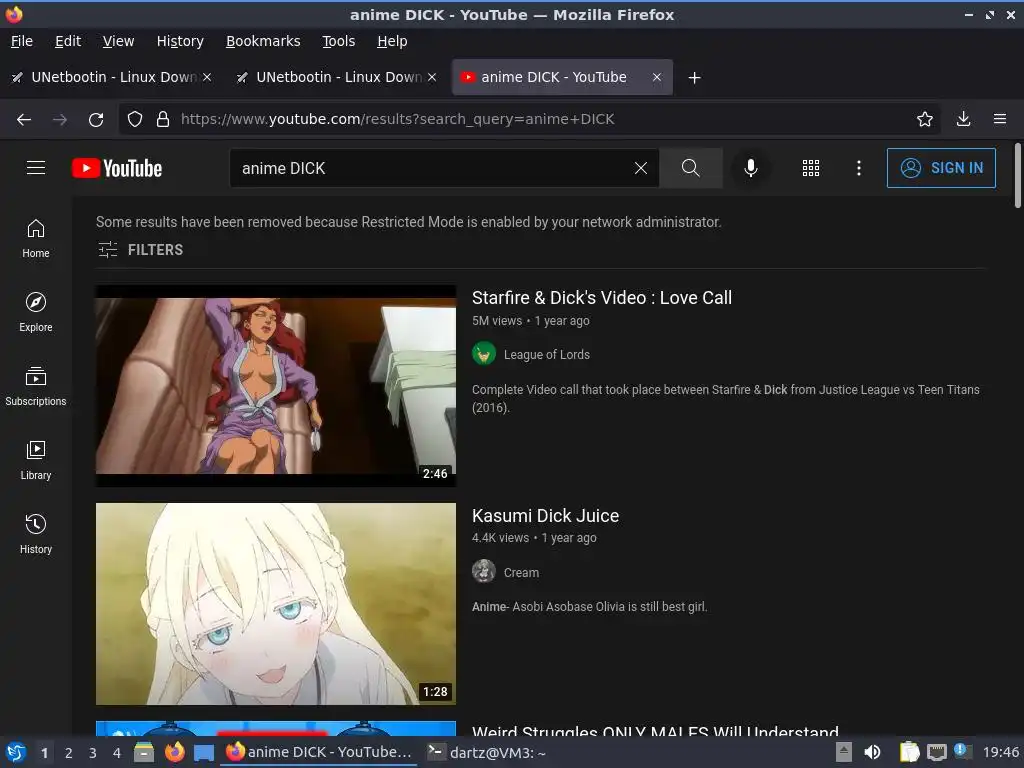Open the taskbar volume control

tap(872, 752)
